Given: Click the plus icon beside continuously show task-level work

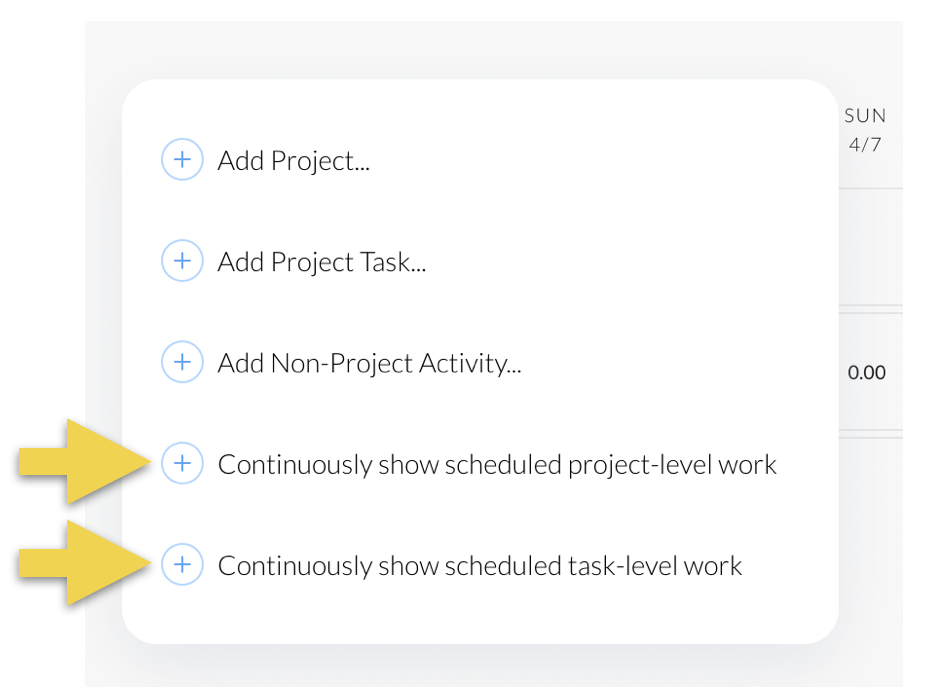Looking at the screenshot, I should click(182, 564).
